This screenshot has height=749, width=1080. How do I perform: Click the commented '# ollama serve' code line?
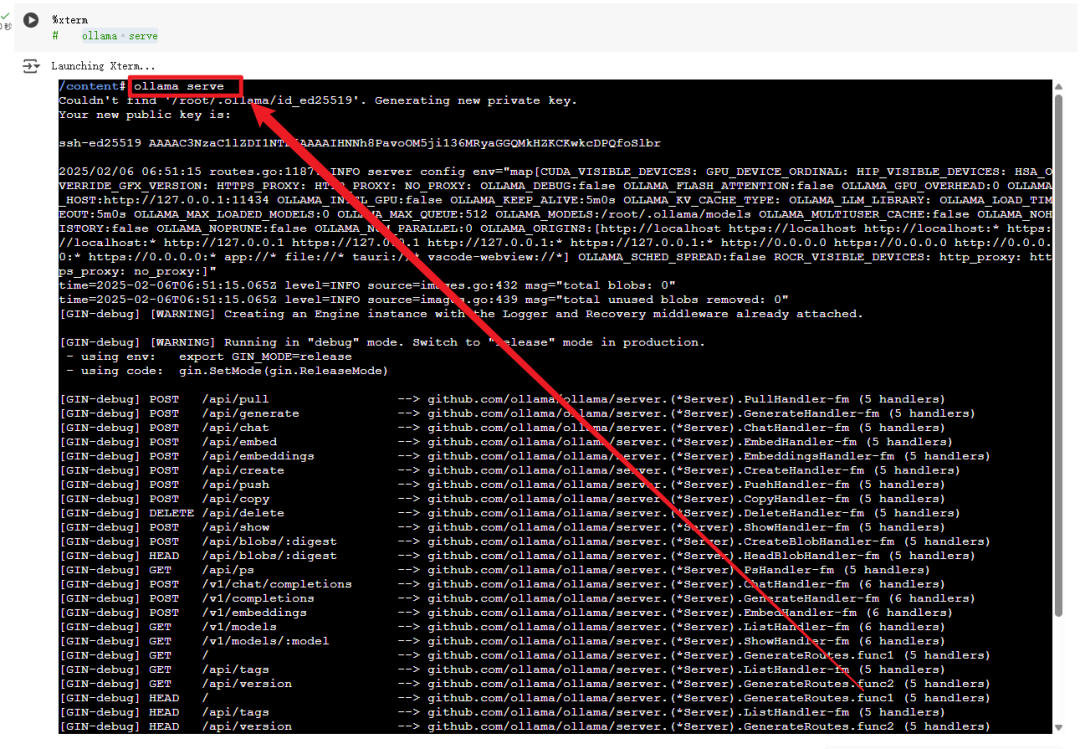click(x=105, y=36)
